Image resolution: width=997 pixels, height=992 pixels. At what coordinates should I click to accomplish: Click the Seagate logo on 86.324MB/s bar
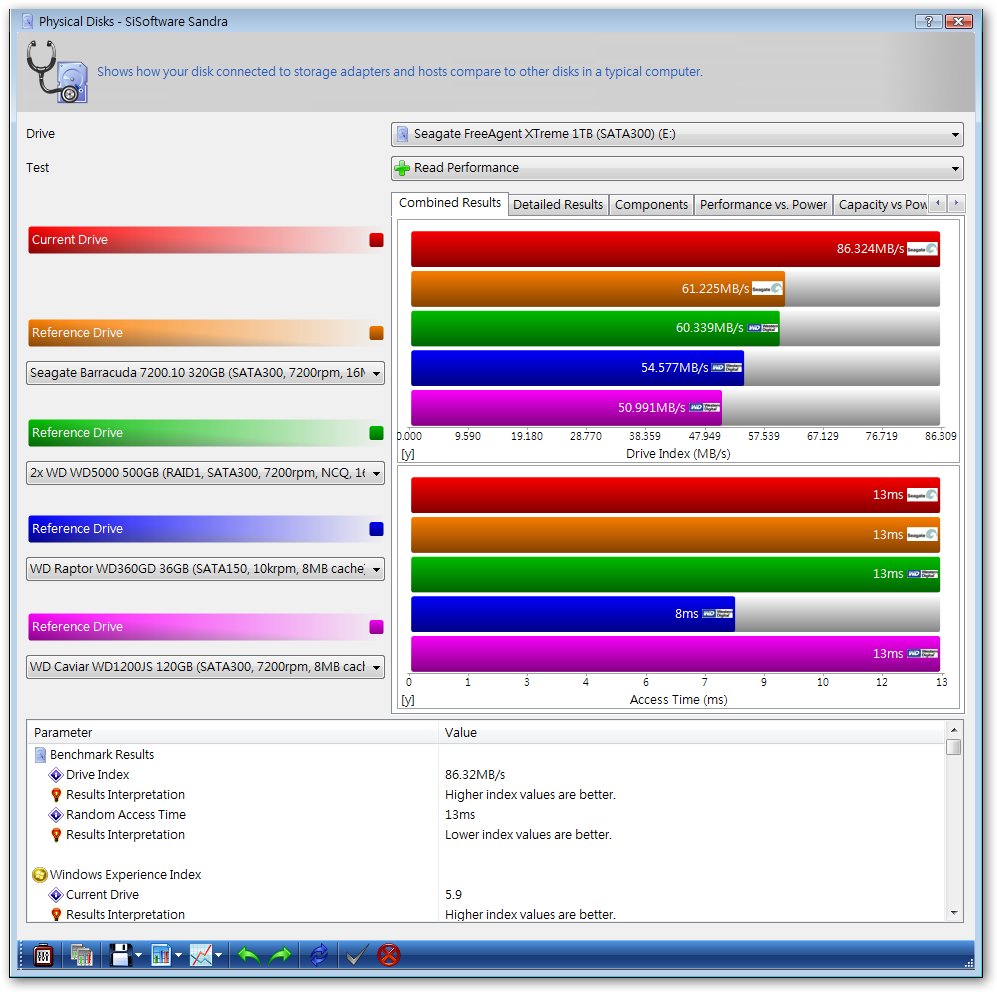pos(922,249)
